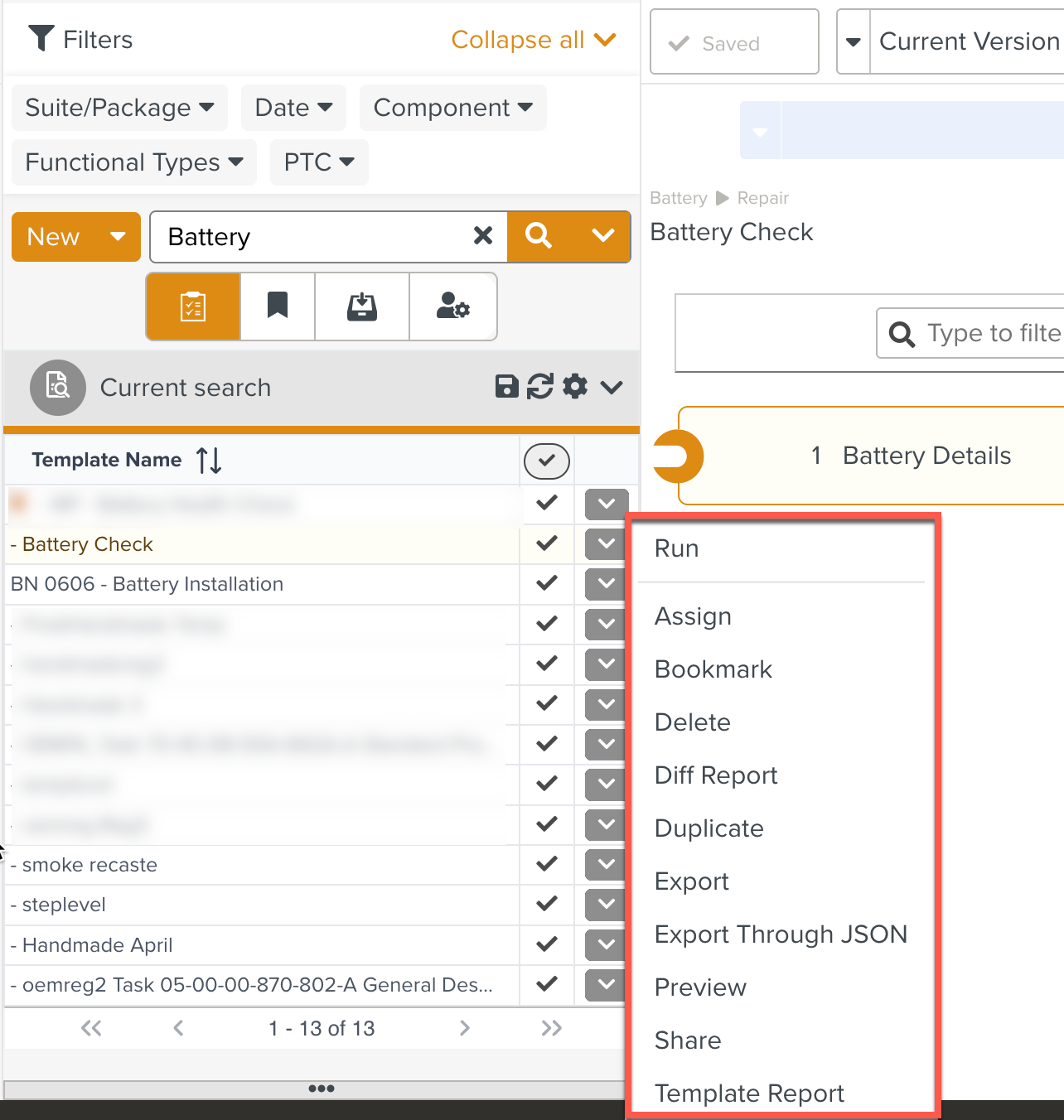The width and height of the screenshot is (1064, 1120).
Task: Toggle checkmark for Battery Check row
Action: pyautogui.click(x=547, y=544)
